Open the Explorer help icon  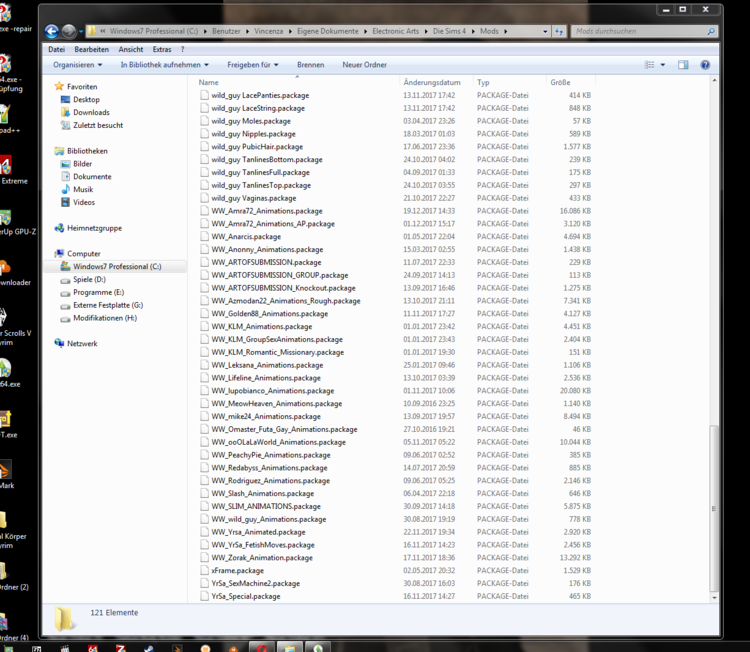(705, 65)
